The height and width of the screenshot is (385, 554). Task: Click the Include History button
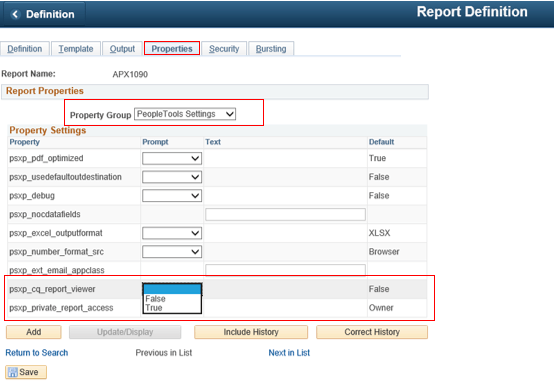click(x=251, y=332)
